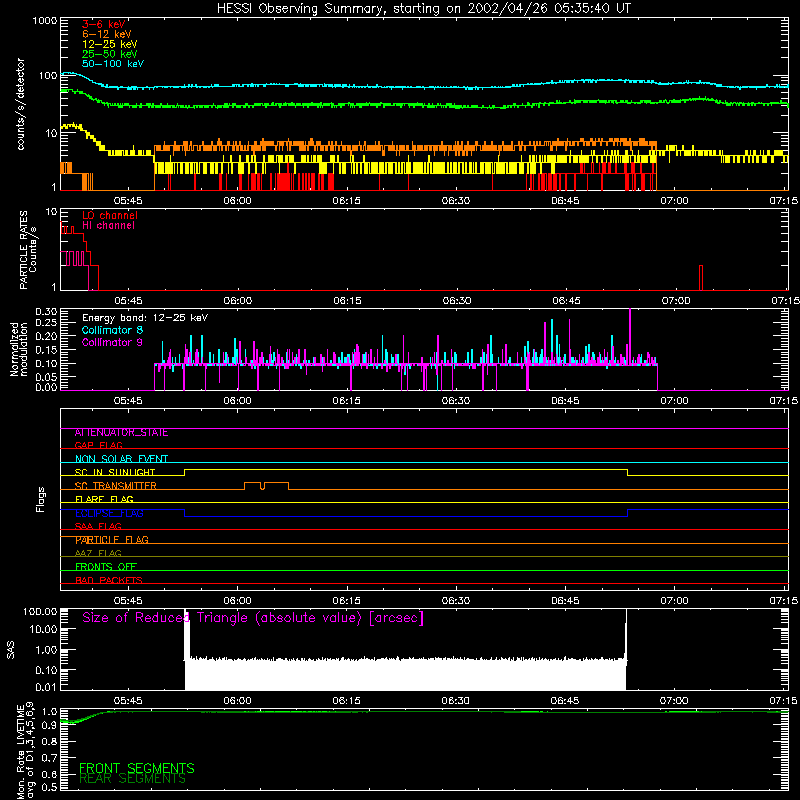This screenshot has height=800, width=800.
Task: Select the Collimator 8 legend entry
Action: click(112, 330)
